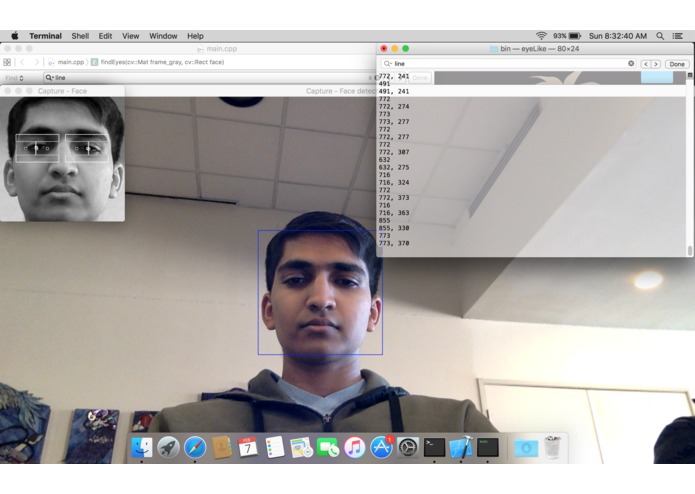
Task: Go to next match in Terminal find bar
Action: point(656,64)
